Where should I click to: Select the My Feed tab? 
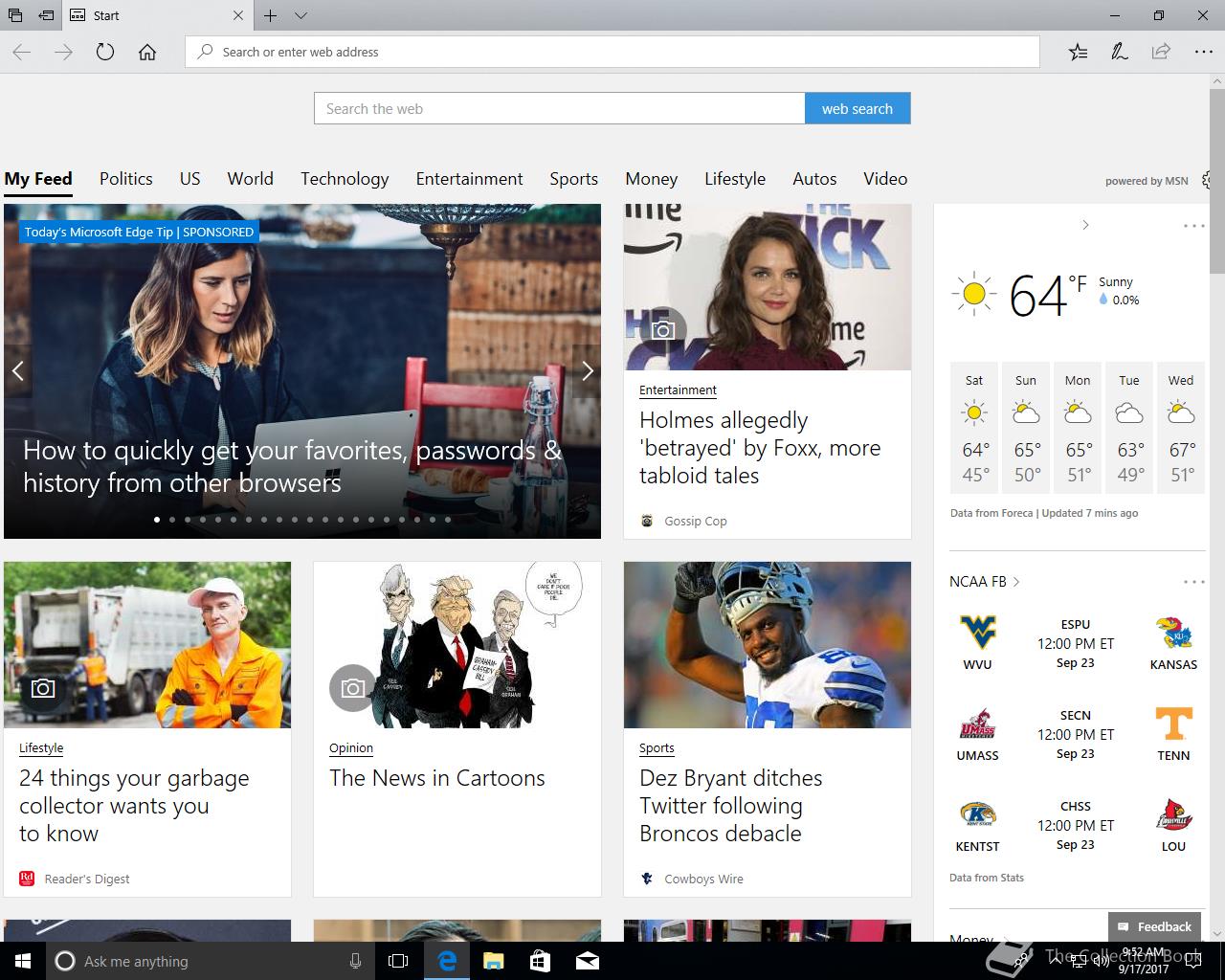tap(38, 179)
